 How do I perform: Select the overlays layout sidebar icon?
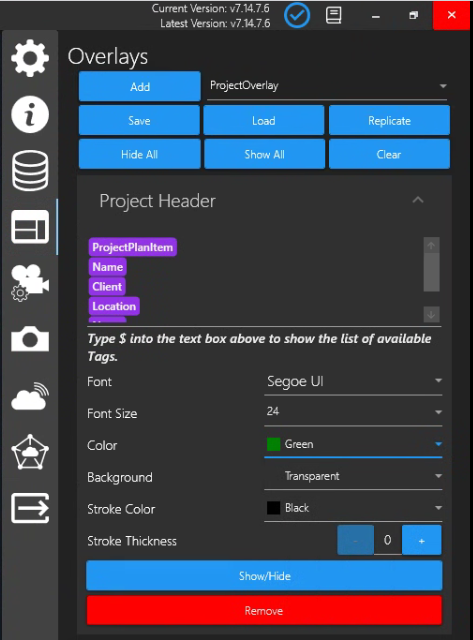pyautogui.click(x=30, y=227)
